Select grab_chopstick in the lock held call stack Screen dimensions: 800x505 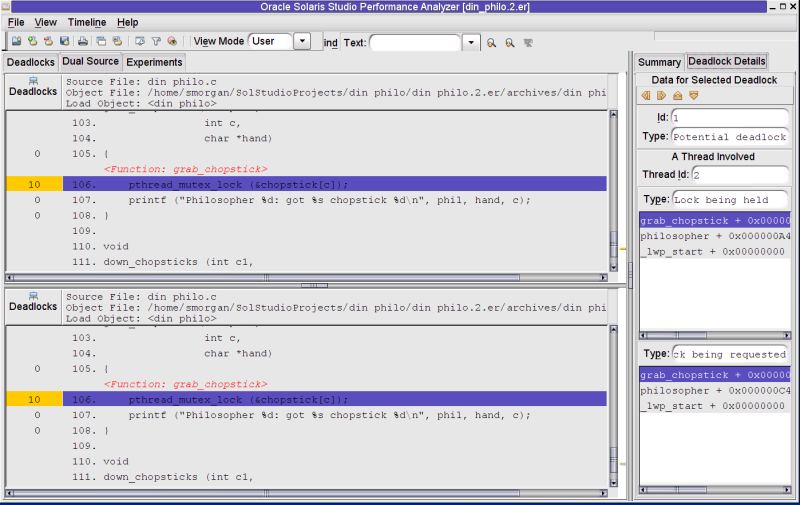[x=715, y=220]
